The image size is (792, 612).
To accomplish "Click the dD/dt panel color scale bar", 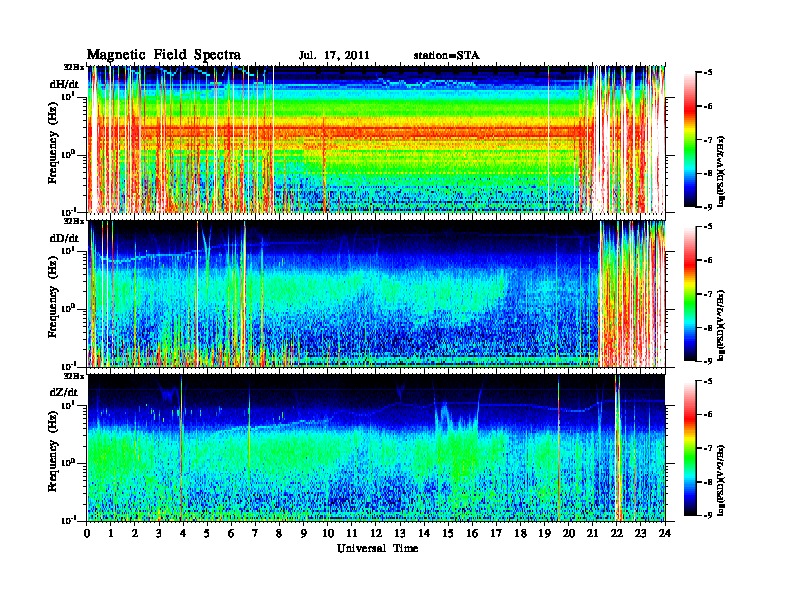I will tap(689, 294).
